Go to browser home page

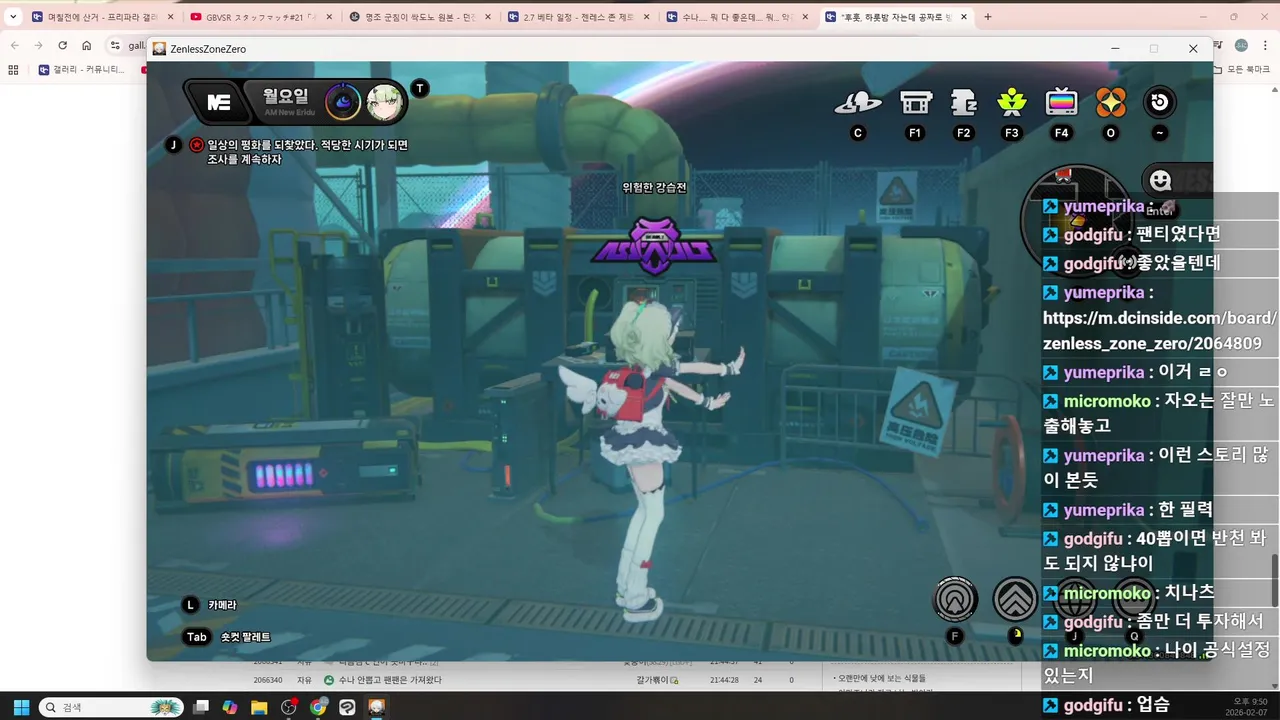pyautogui.click(x=87, y=46)
